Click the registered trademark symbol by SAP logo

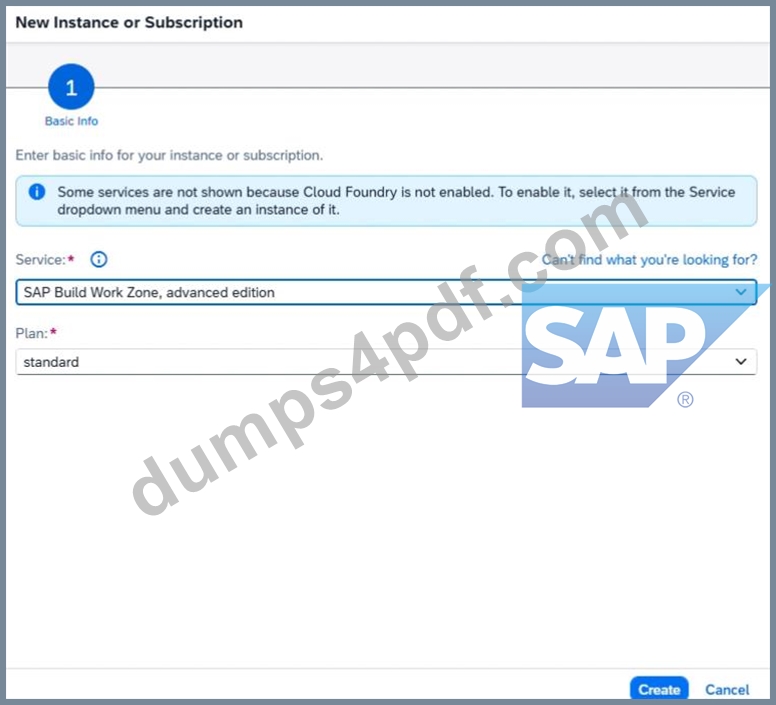tap(685, 399)
